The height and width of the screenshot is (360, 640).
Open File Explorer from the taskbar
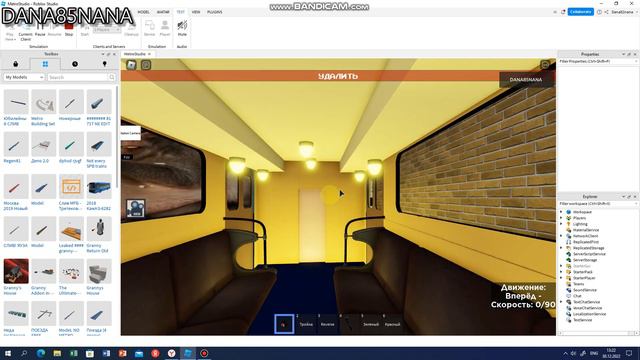point(57,353)
